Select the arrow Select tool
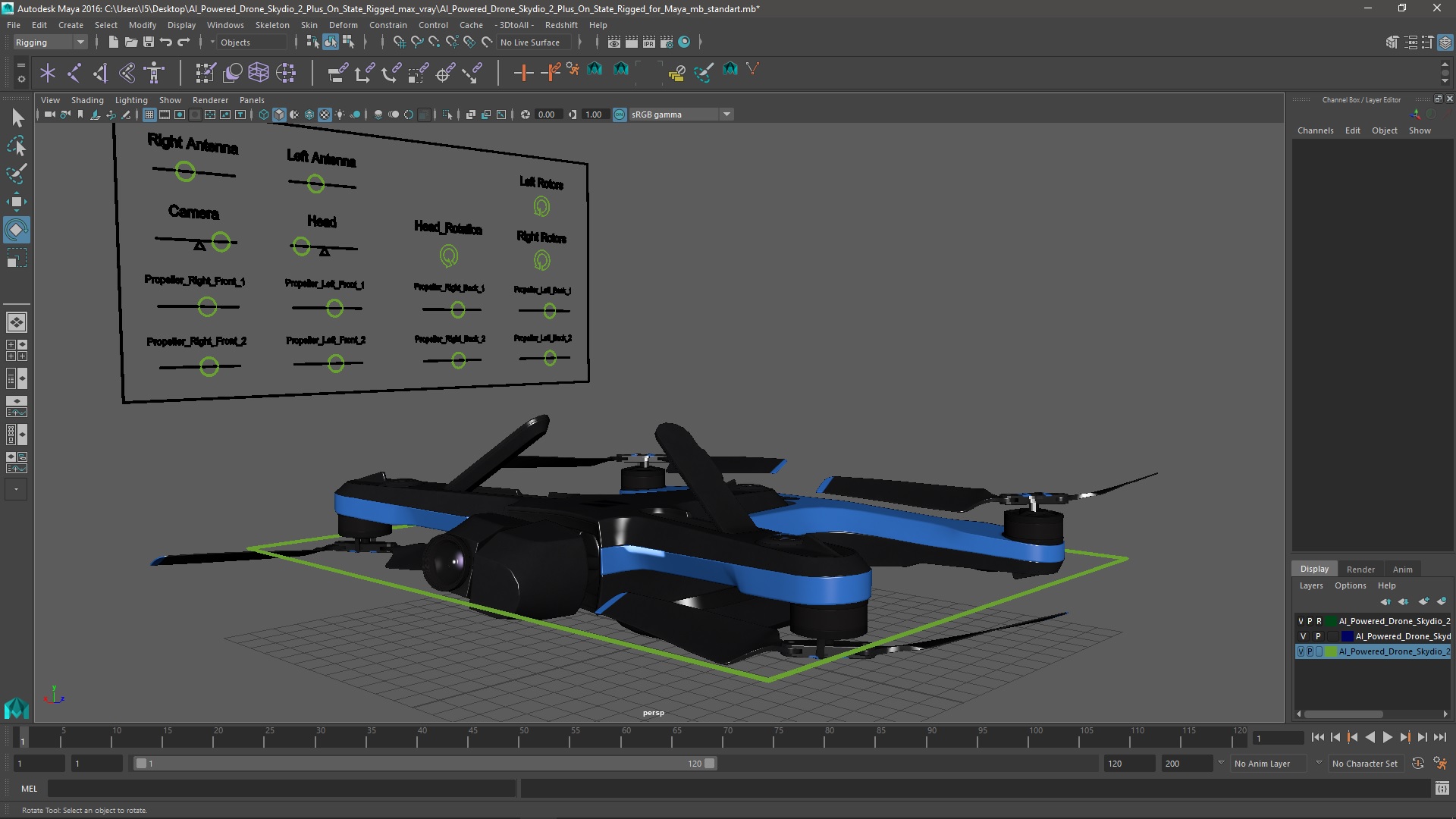This screenshot has height=819, width=1456. (x=17, y=118)
